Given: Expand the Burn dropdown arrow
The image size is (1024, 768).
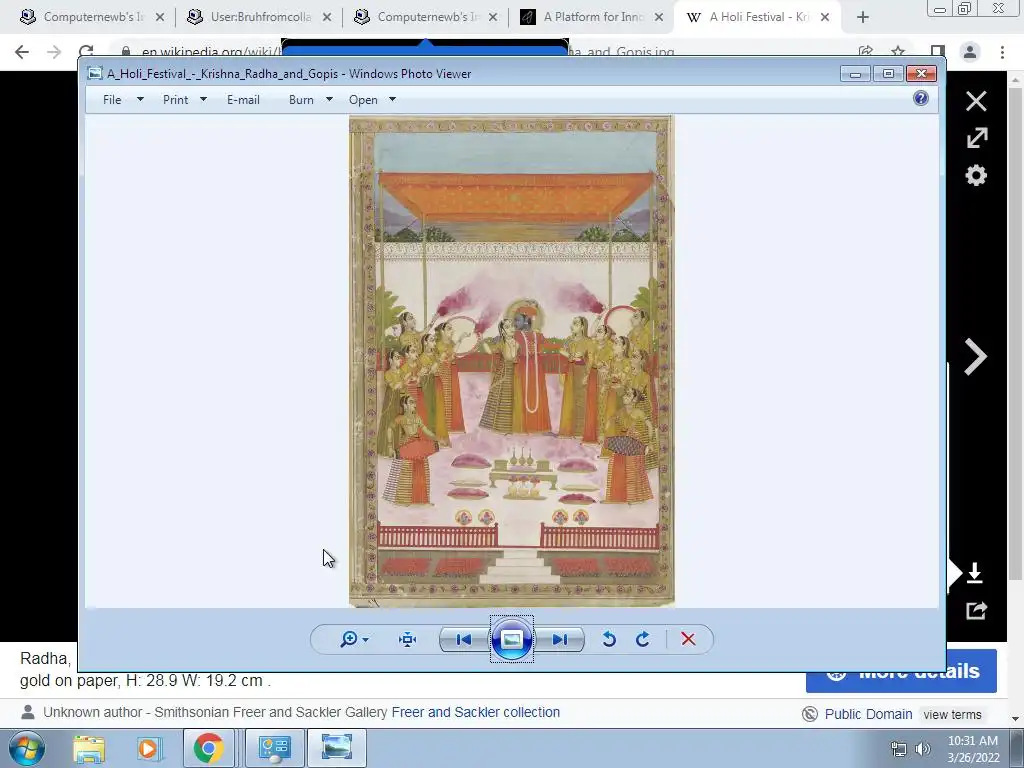Looking at the screenshot, I should click(x=329, y=99).
